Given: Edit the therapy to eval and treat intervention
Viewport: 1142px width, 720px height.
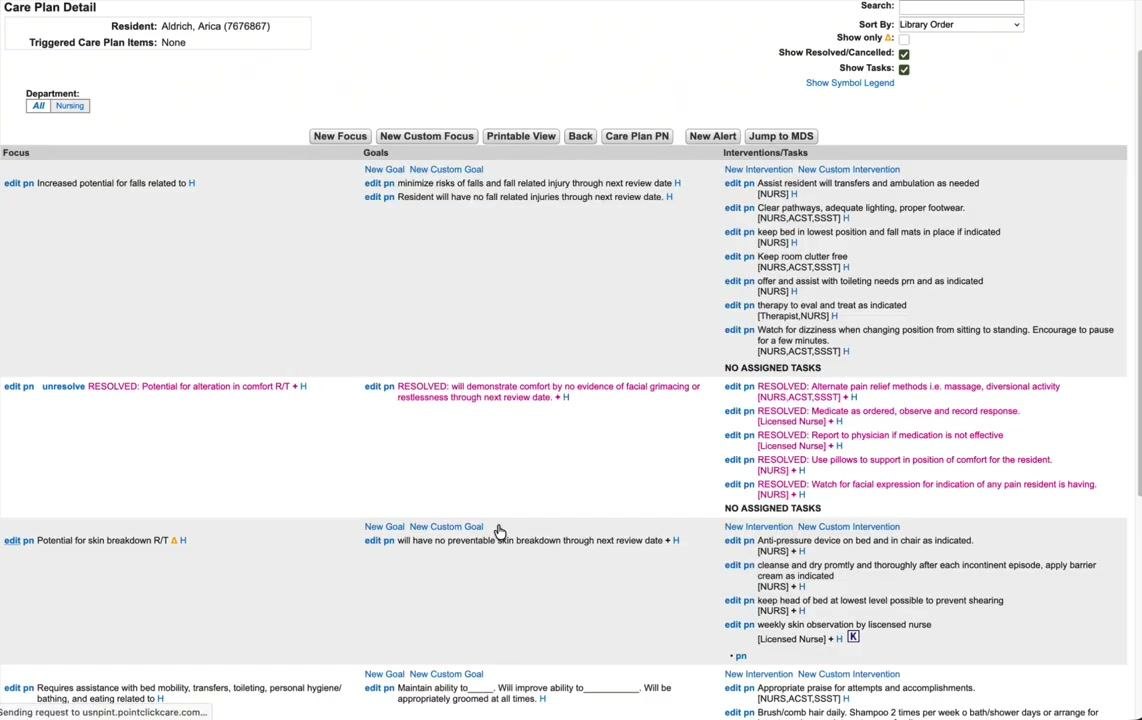Looking at the screenshot, I should (x=733, y=306).
